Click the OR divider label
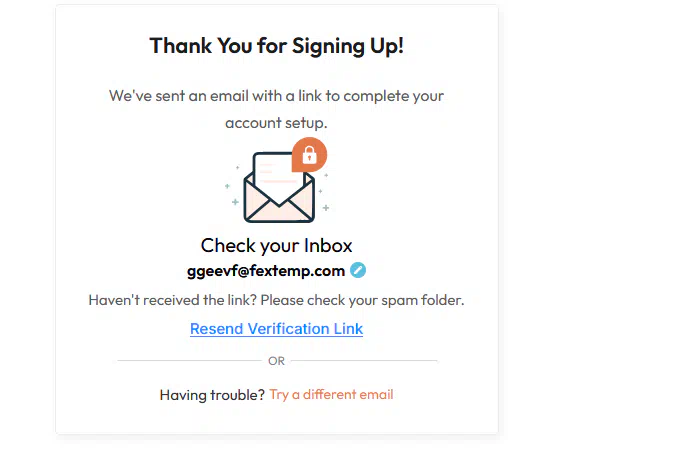691x476 pixels. click(276, 361)
